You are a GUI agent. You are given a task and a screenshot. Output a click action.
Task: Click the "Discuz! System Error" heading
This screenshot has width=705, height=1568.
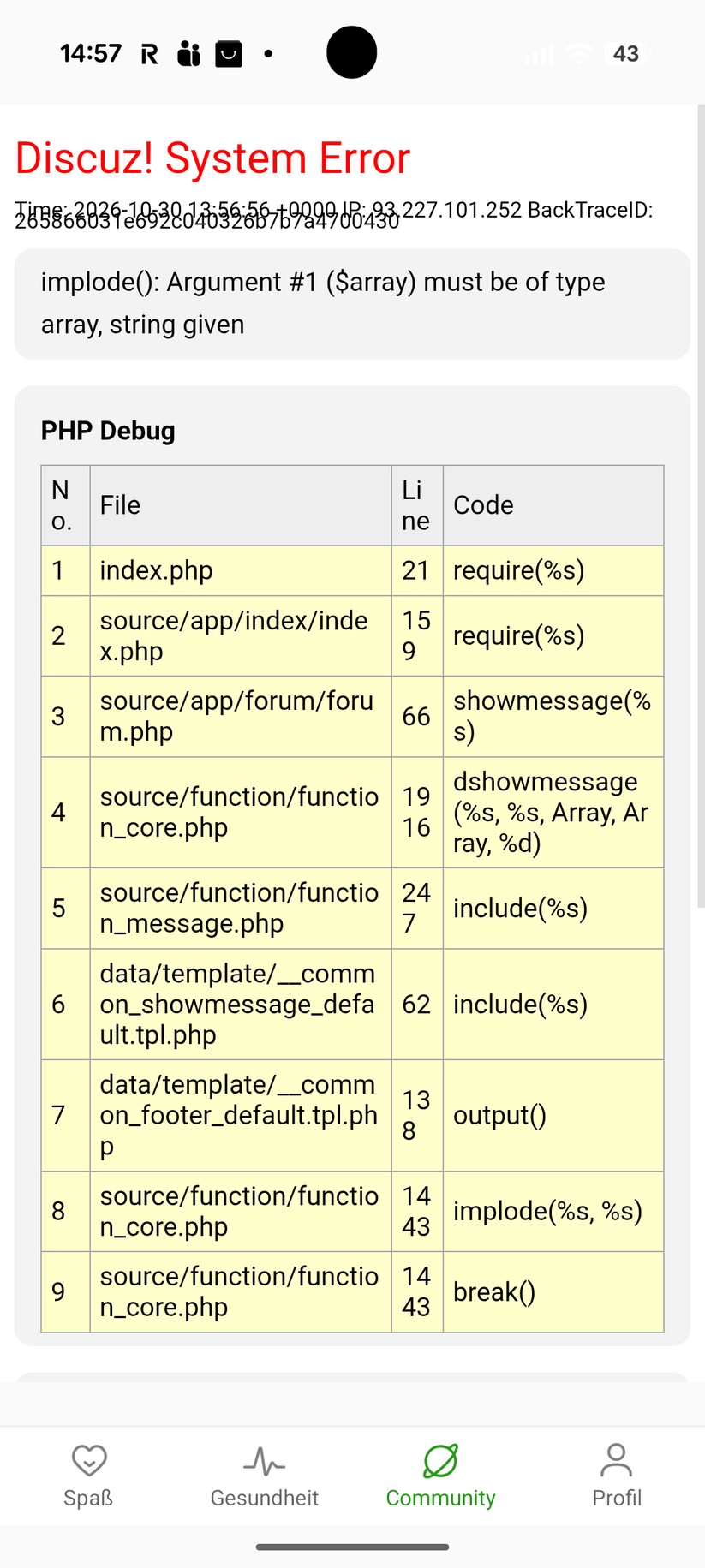tap(212, 158)
